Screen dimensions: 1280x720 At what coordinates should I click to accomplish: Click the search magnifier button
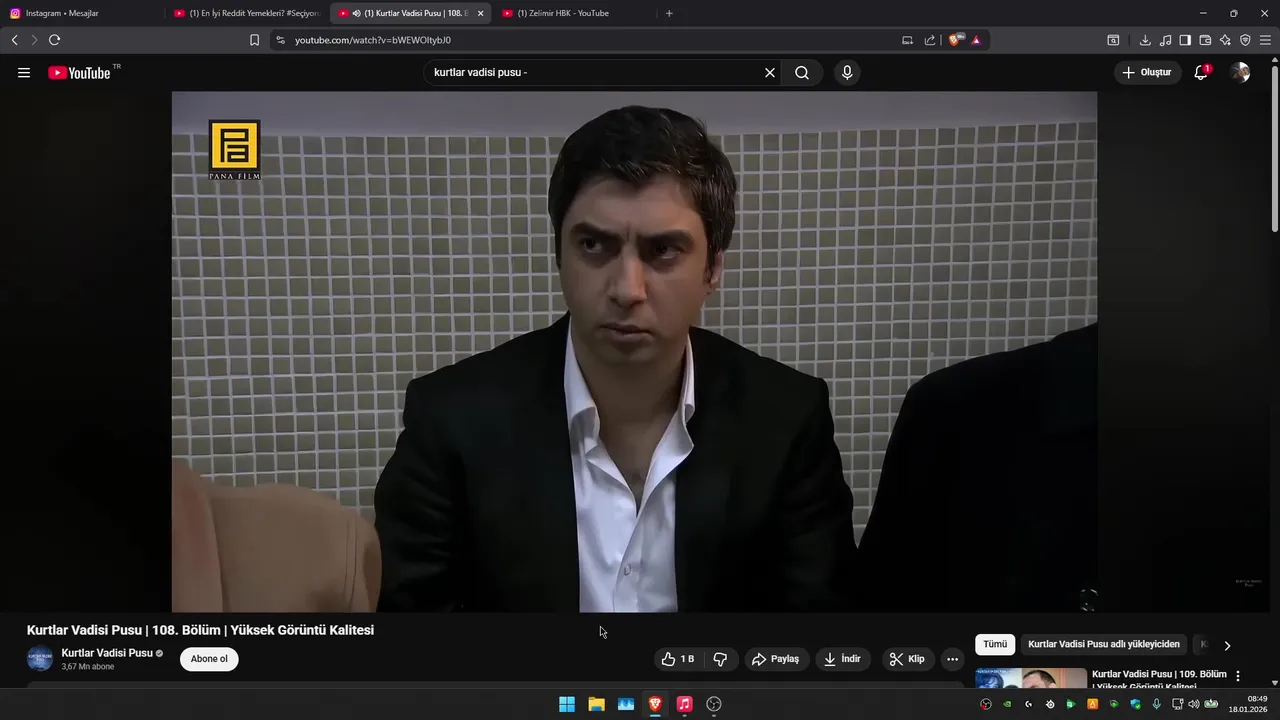(802, 73)
